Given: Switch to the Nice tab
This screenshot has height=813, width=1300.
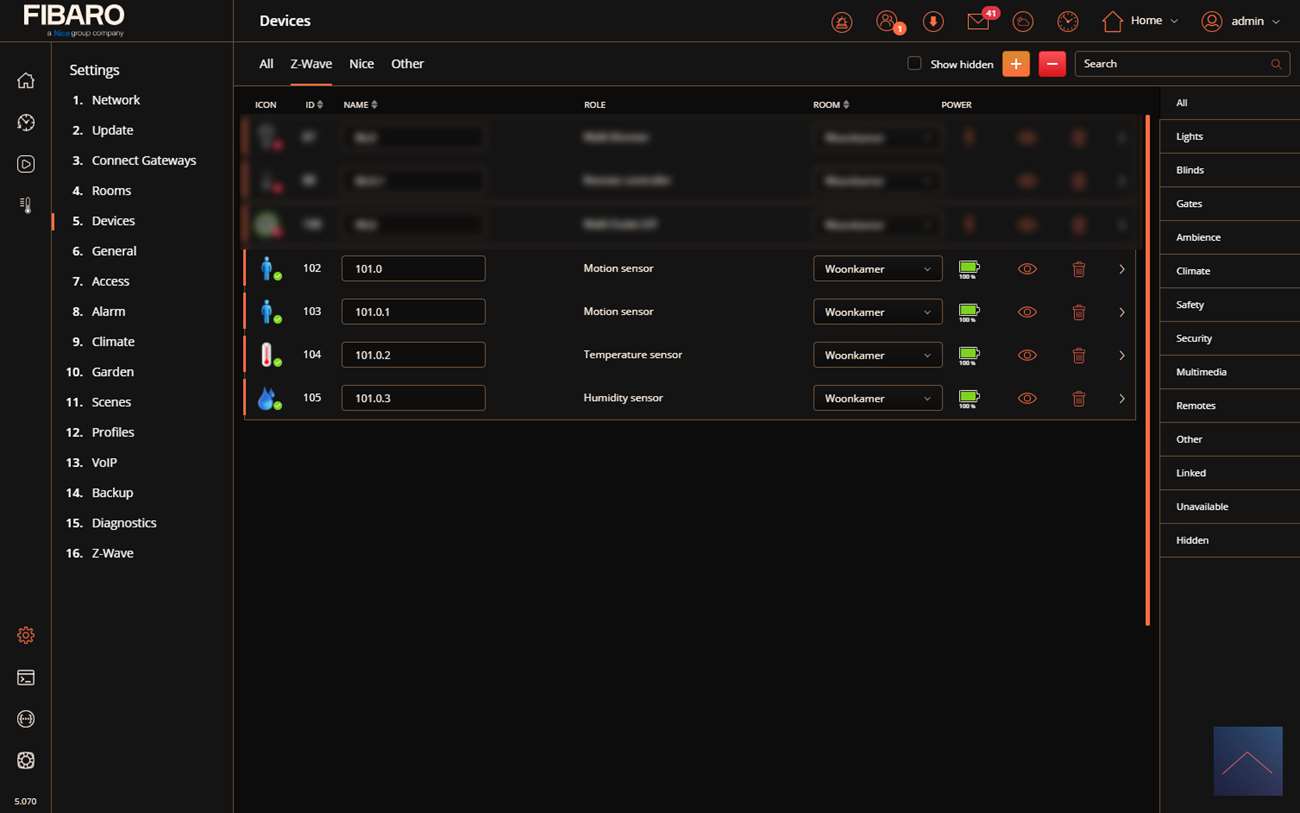Looking at the screenshot, I should (x=361, y=64).
